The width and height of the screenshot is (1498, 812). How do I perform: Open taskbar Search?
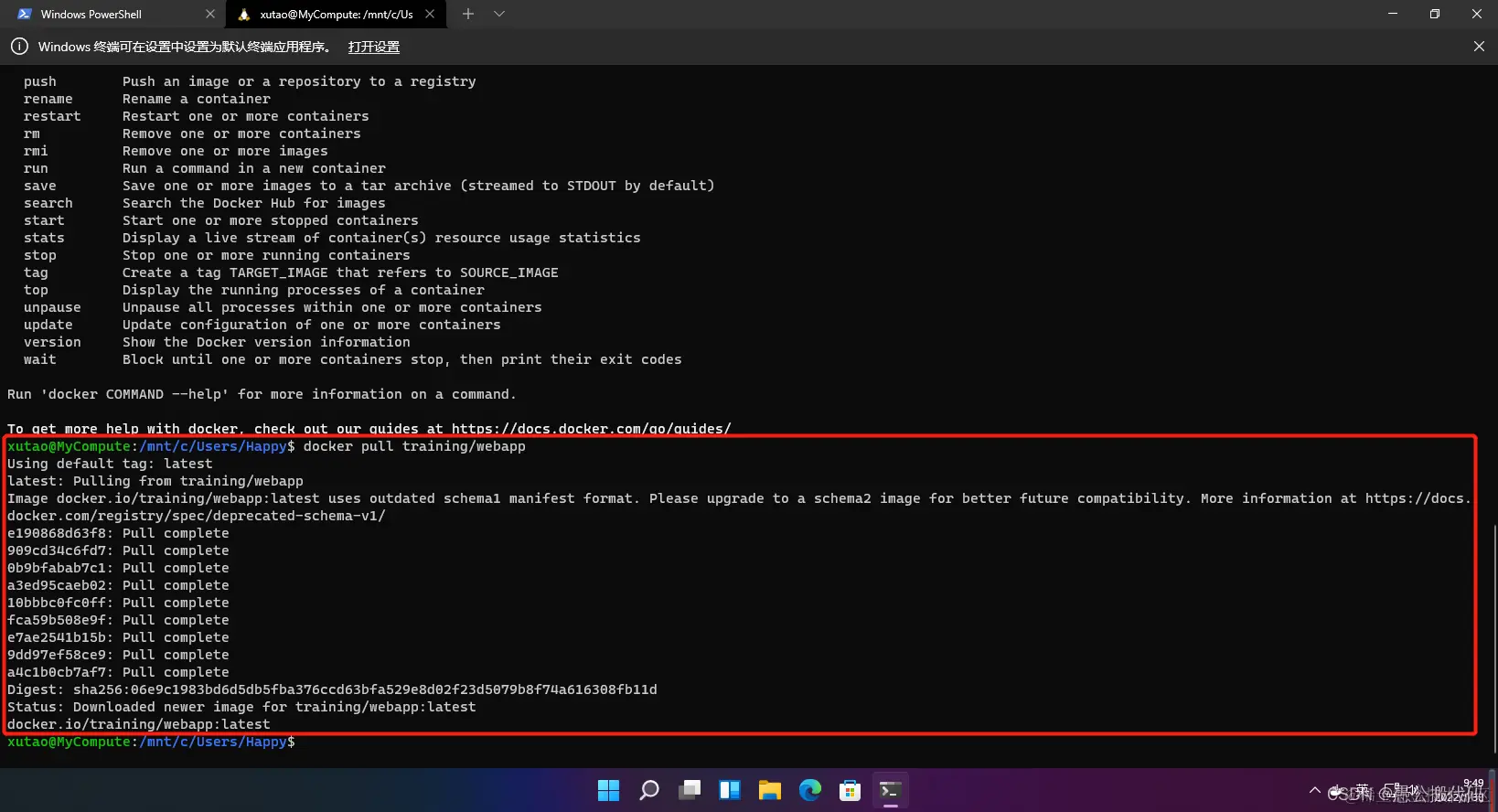[649, 790]
